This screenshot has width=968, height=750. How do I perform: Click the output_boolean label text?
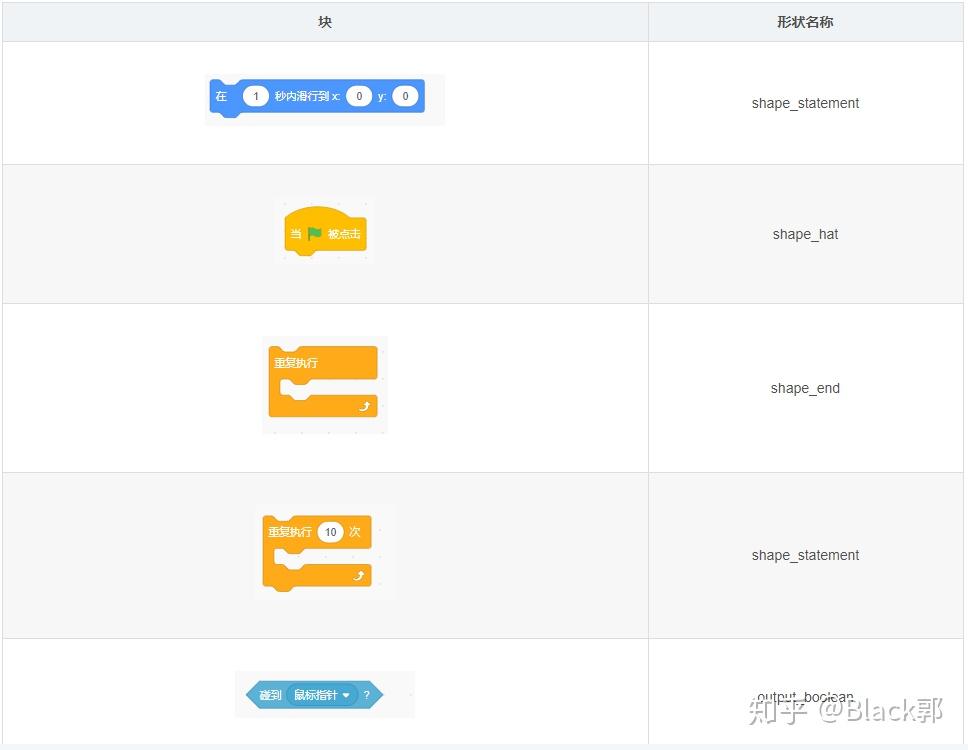coord(804,696)
